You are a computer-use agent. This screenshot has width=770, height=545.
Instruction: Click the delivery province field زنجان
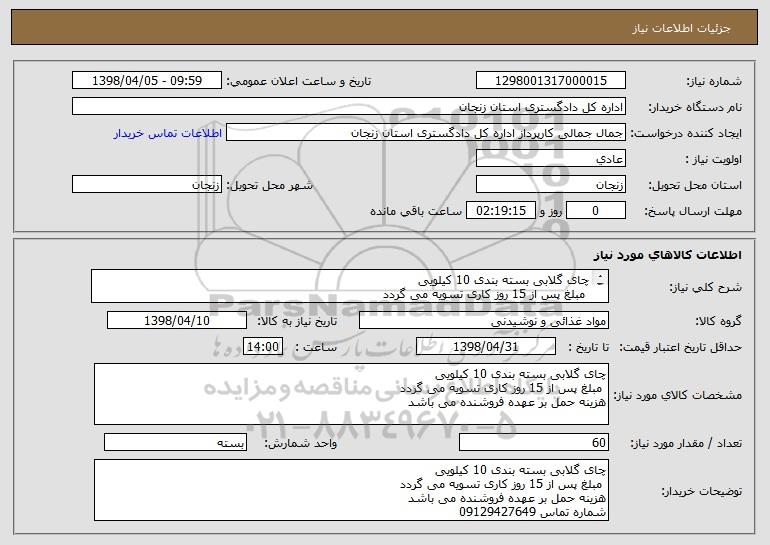(550, 185)
